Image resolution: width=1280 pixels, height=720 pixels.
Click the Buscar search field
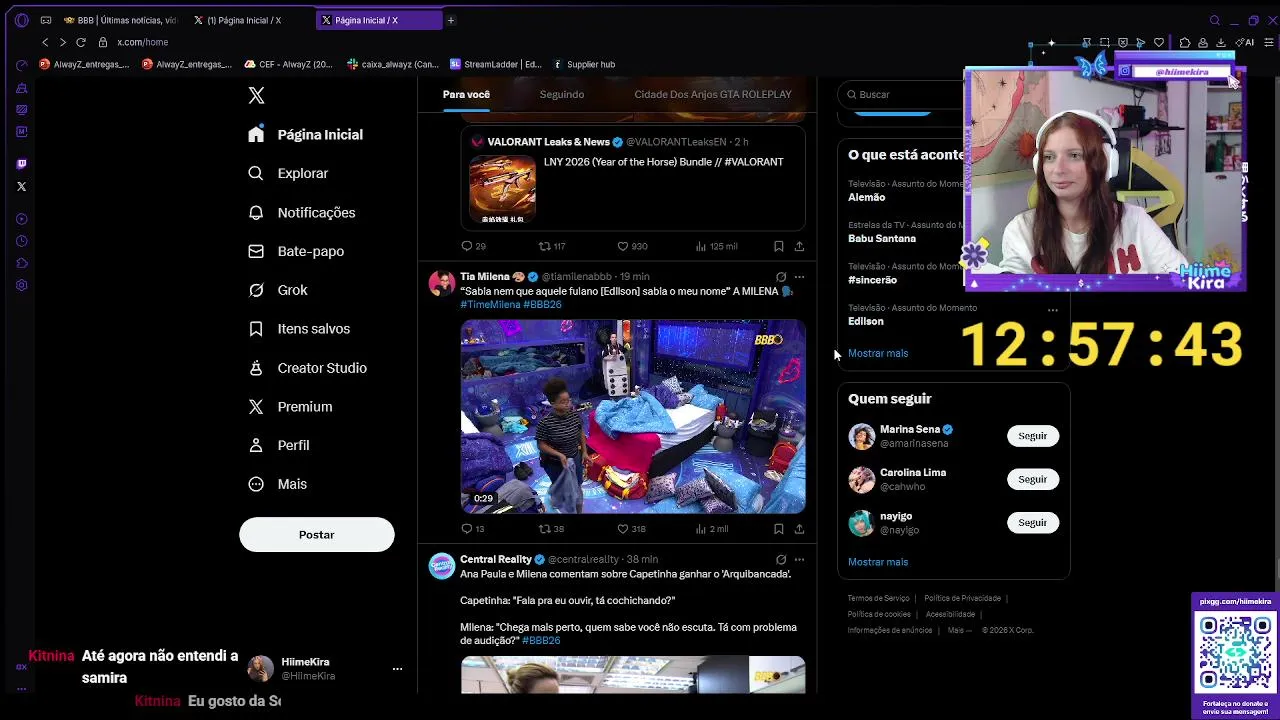coord(900,95)
